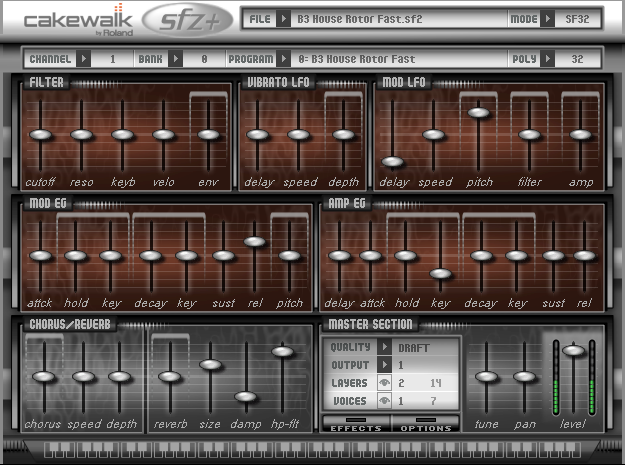Click the Vibrato LFO speed slider knob

click(299, 135)
